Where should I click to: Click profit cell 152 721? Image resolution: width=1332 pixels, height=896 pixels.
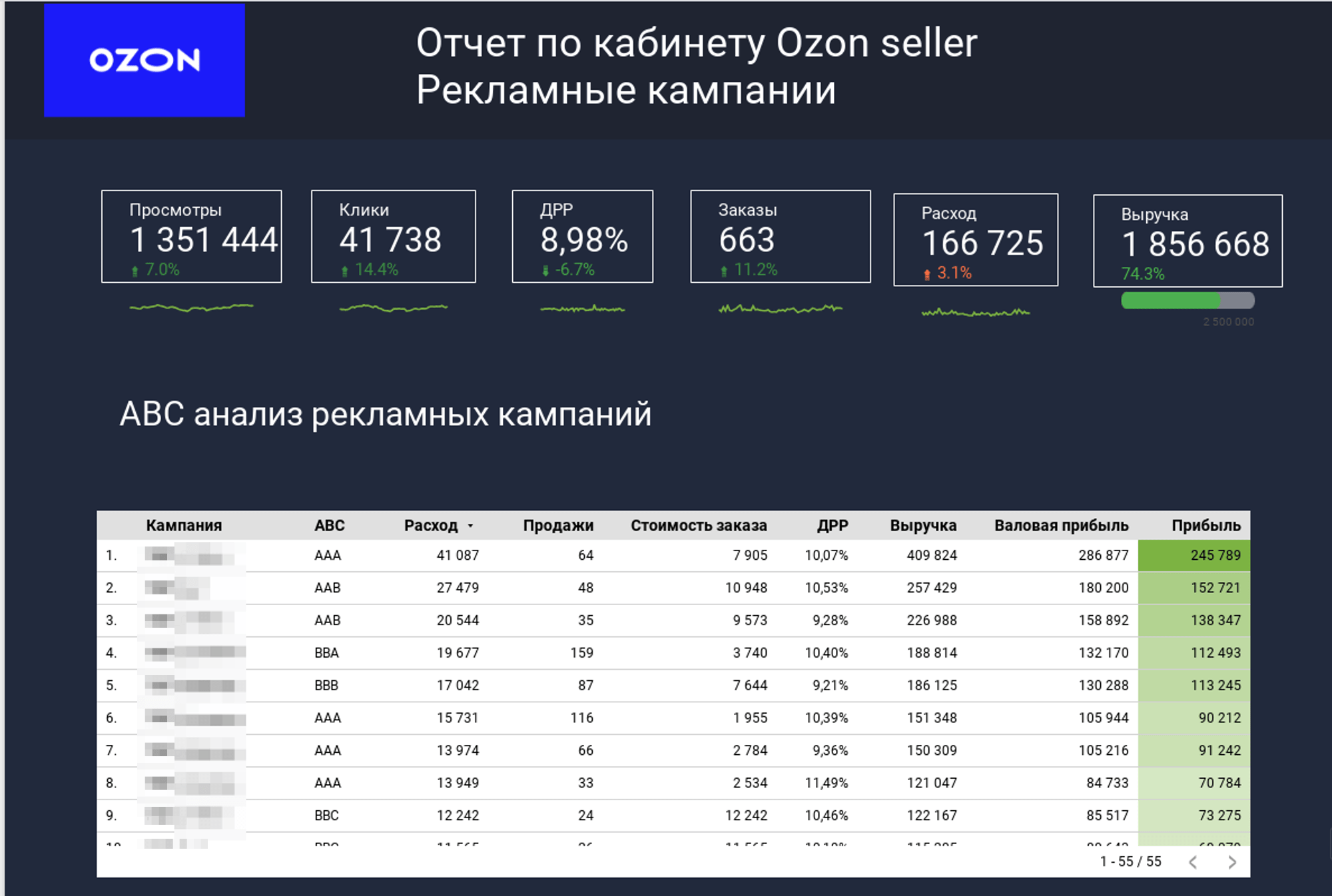[x=1194, y=588]
